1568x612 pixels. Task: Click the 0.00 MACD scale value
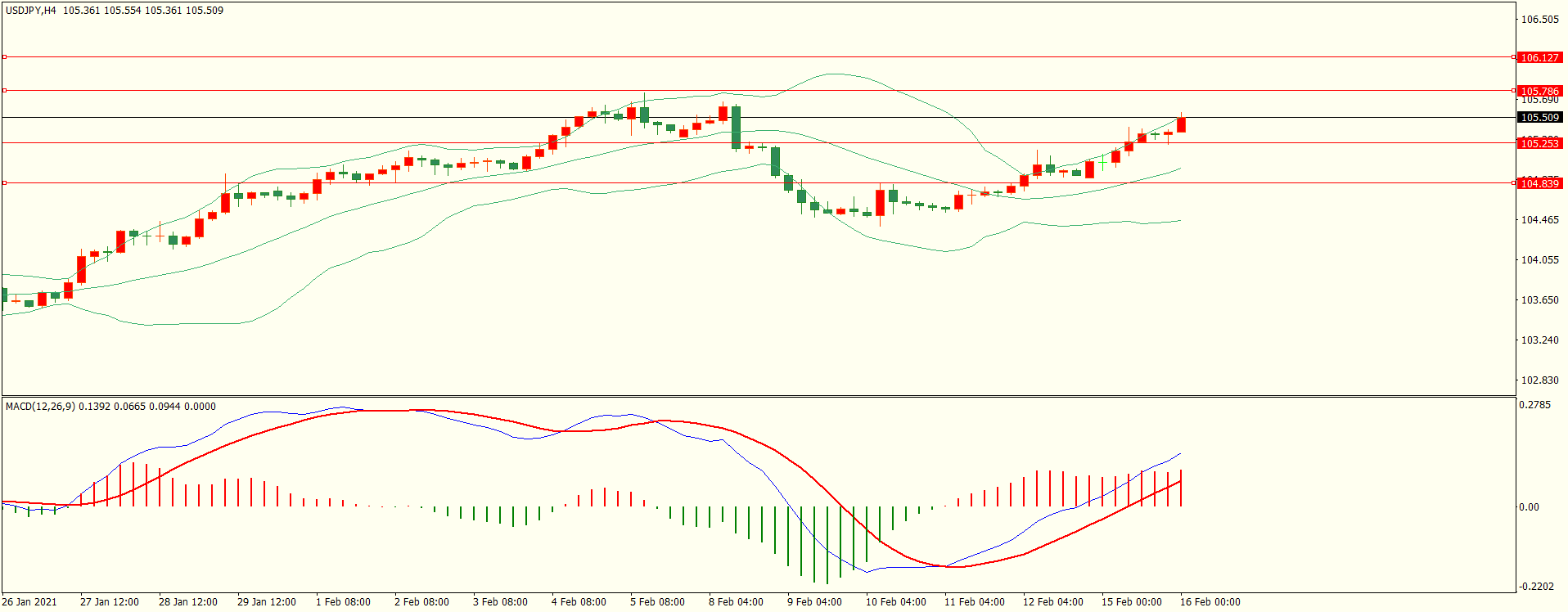(x=1529, y=506)
